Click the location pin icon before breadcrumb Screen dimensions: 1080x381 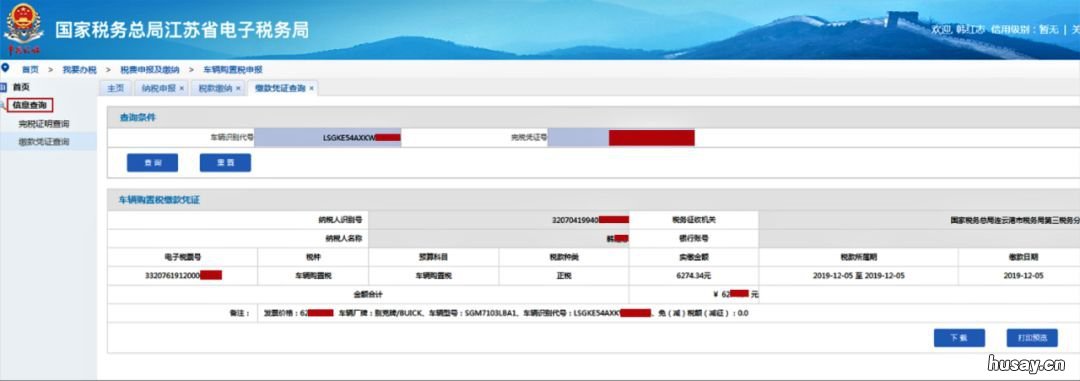pyautogui.click(x=6, y=68)
